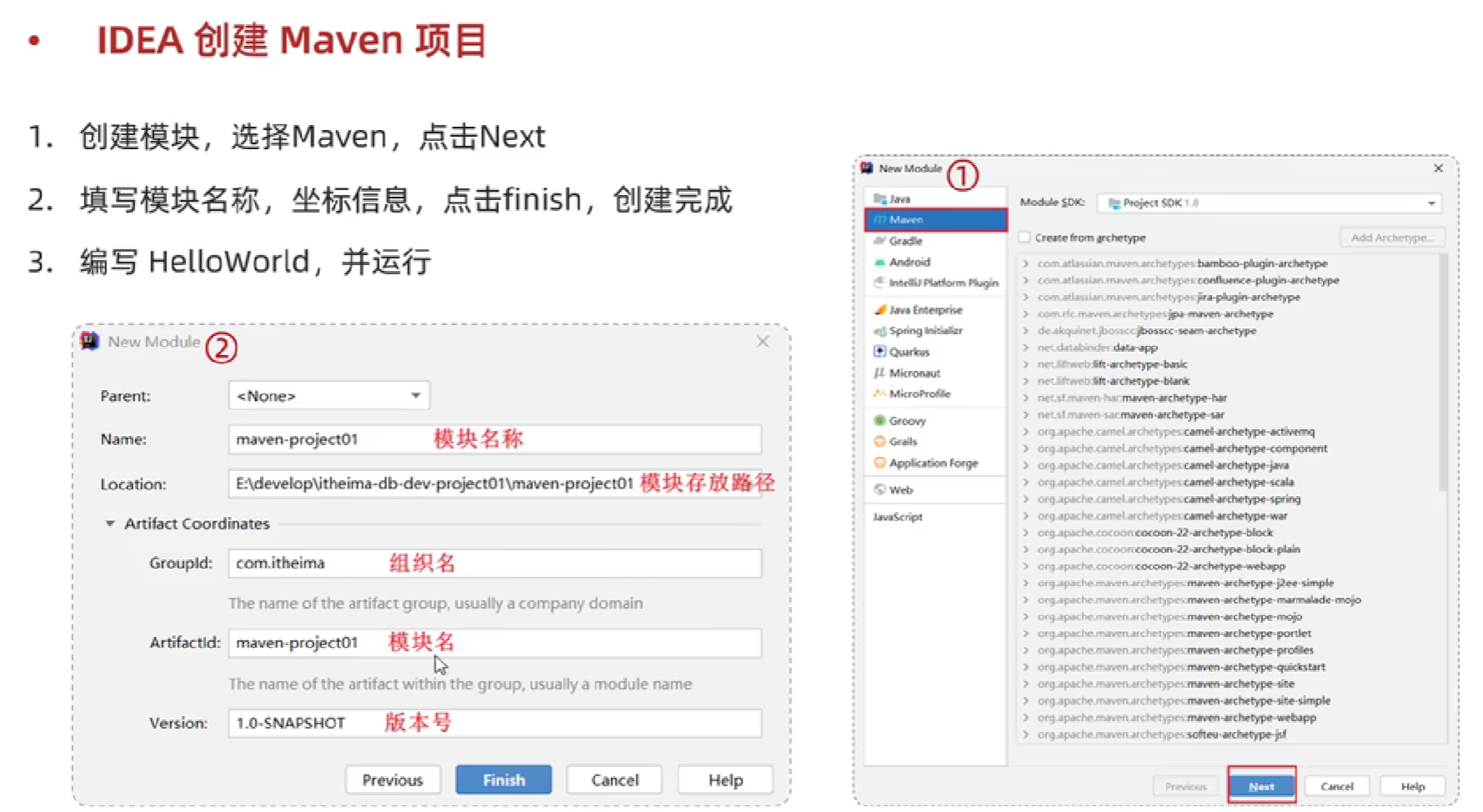The width and height of the screenshot is (1483, 812).
Task: Click Cancel next to Finish
Action: pyautogui.click(x=615, y=779)
